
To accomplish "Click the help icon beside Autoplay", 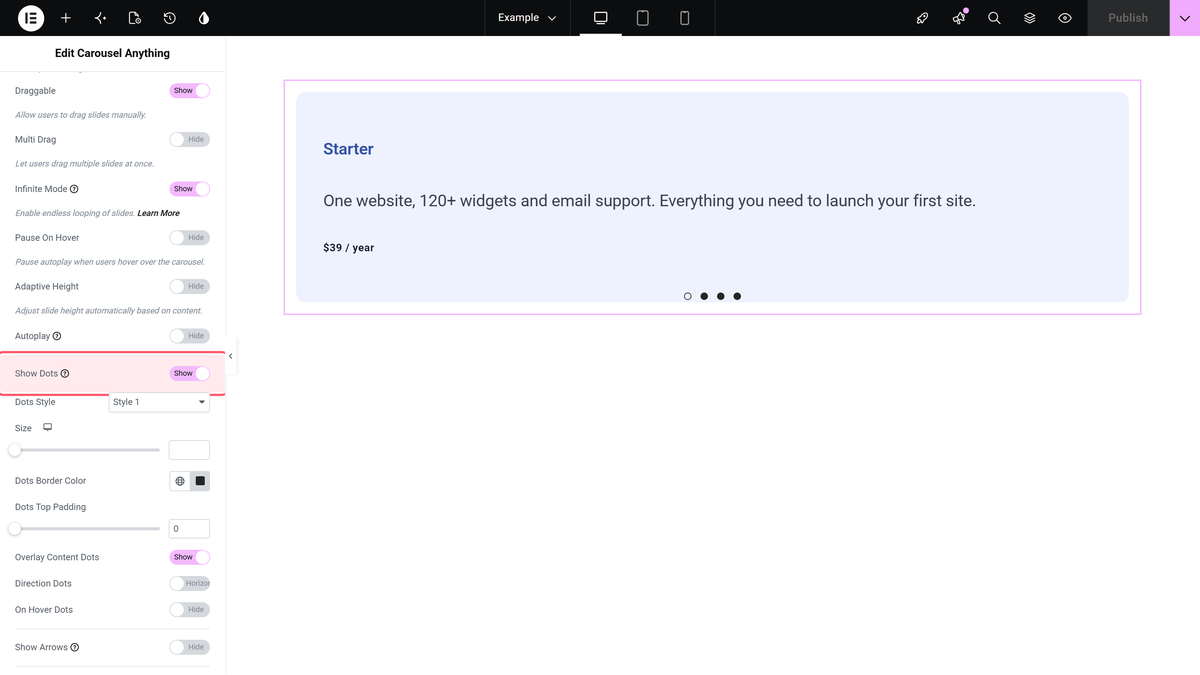I will 57,336.
